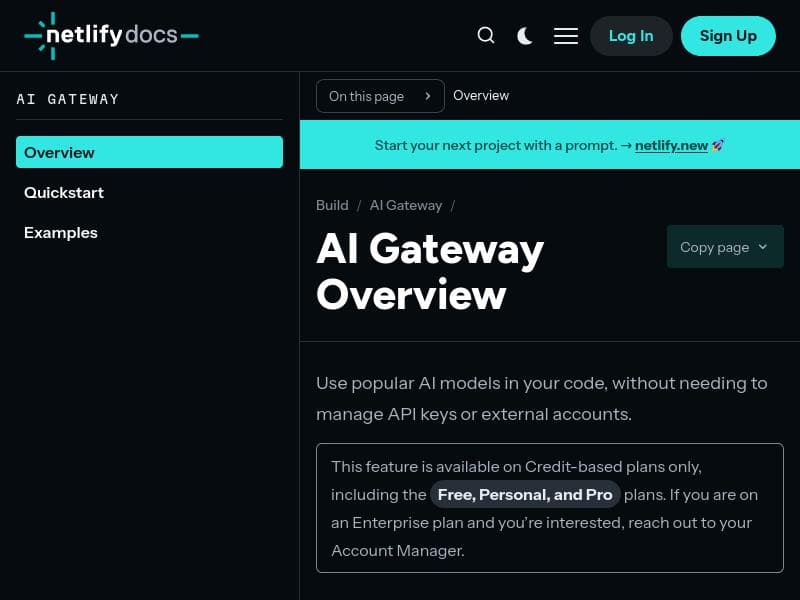Open the search with the magnifying glass icon
This screenshot has height=600, width=800.
pyautogui.click(x=486, y=35)
